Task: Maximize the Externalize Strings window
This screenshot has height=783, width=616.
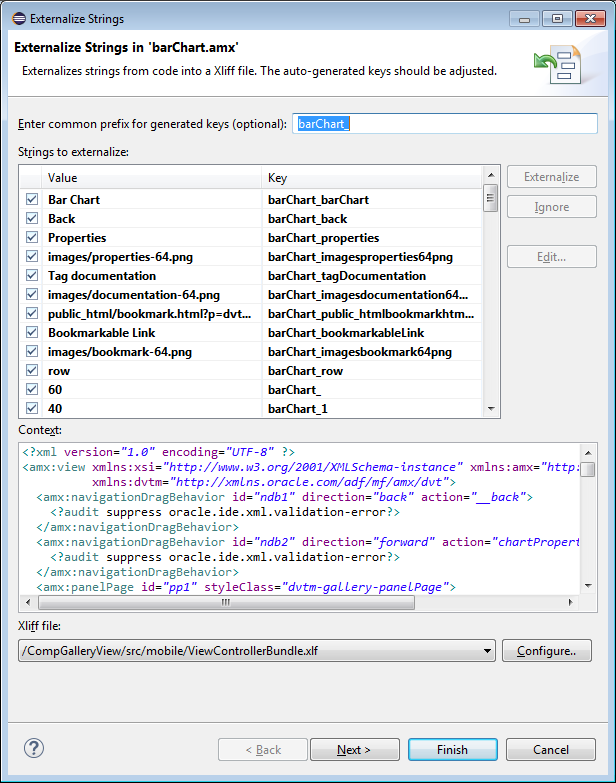Action: pyautogui.click(x=557, y=19)
